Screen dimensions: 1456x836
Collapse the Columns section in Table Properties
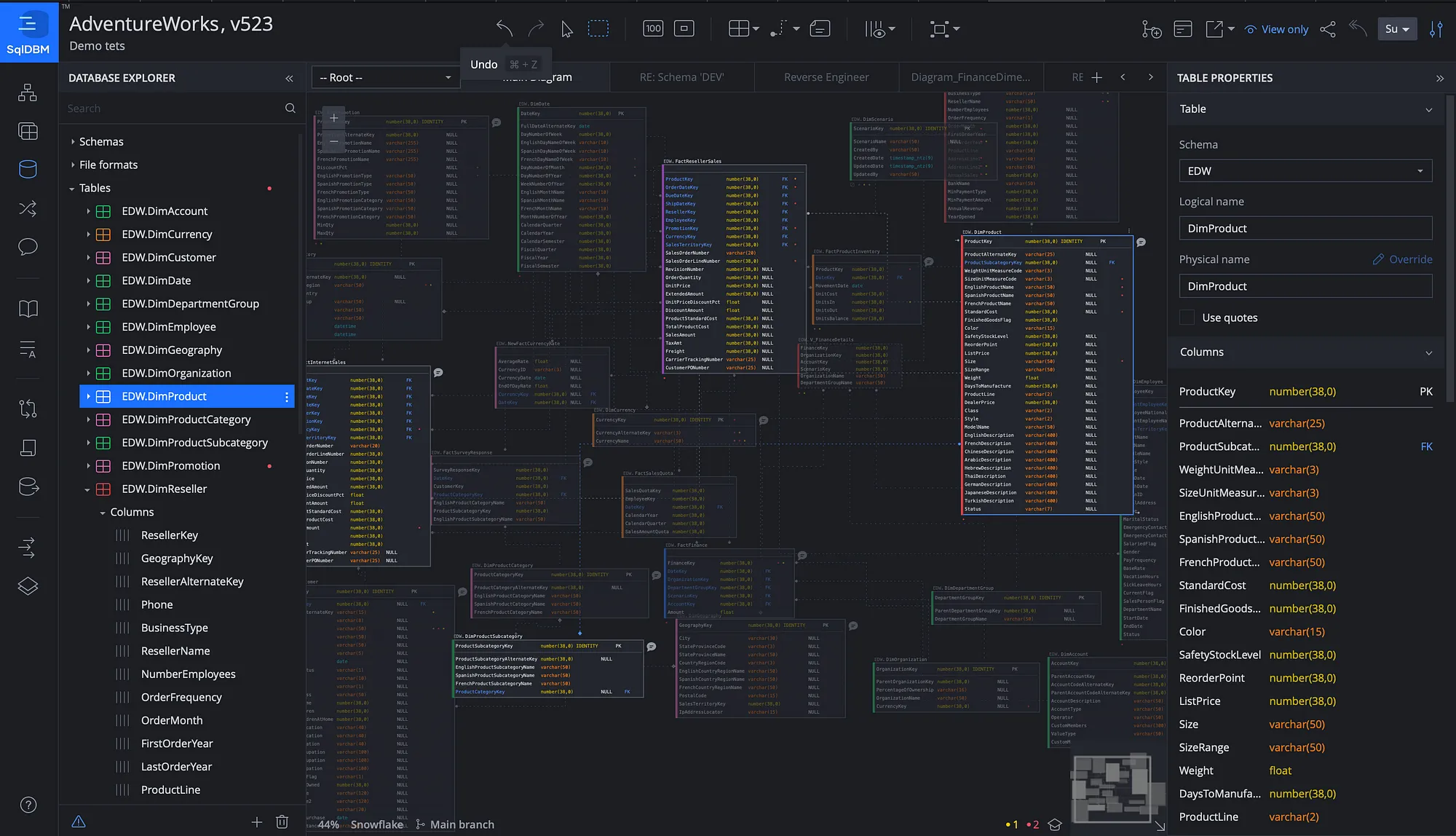click(1428, 352)
